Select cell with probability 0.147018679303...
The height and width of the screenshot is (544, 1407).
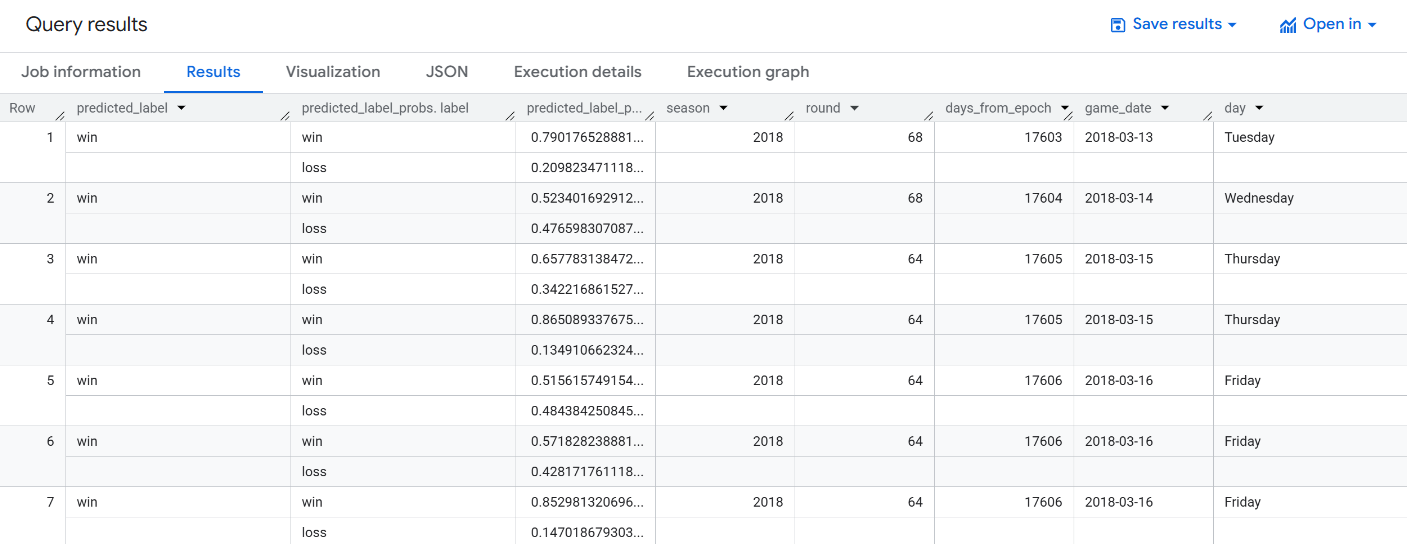(x=585, y=533)
